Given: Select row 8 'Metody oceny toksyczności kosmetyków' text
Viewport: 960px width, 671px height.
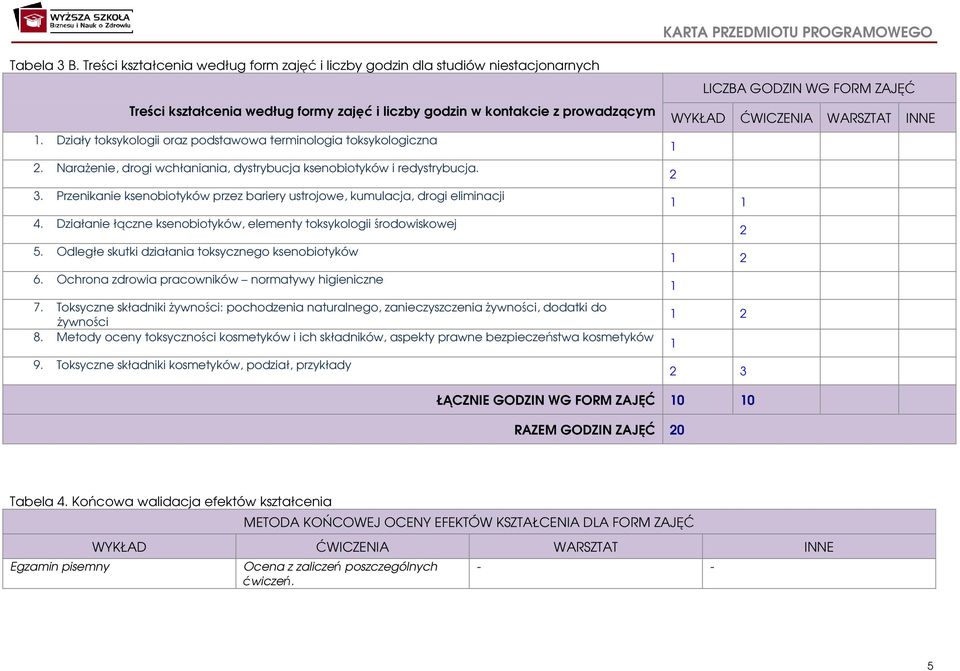Looking at the screenshot, I should pyautogui.click(x=355, y=337).
